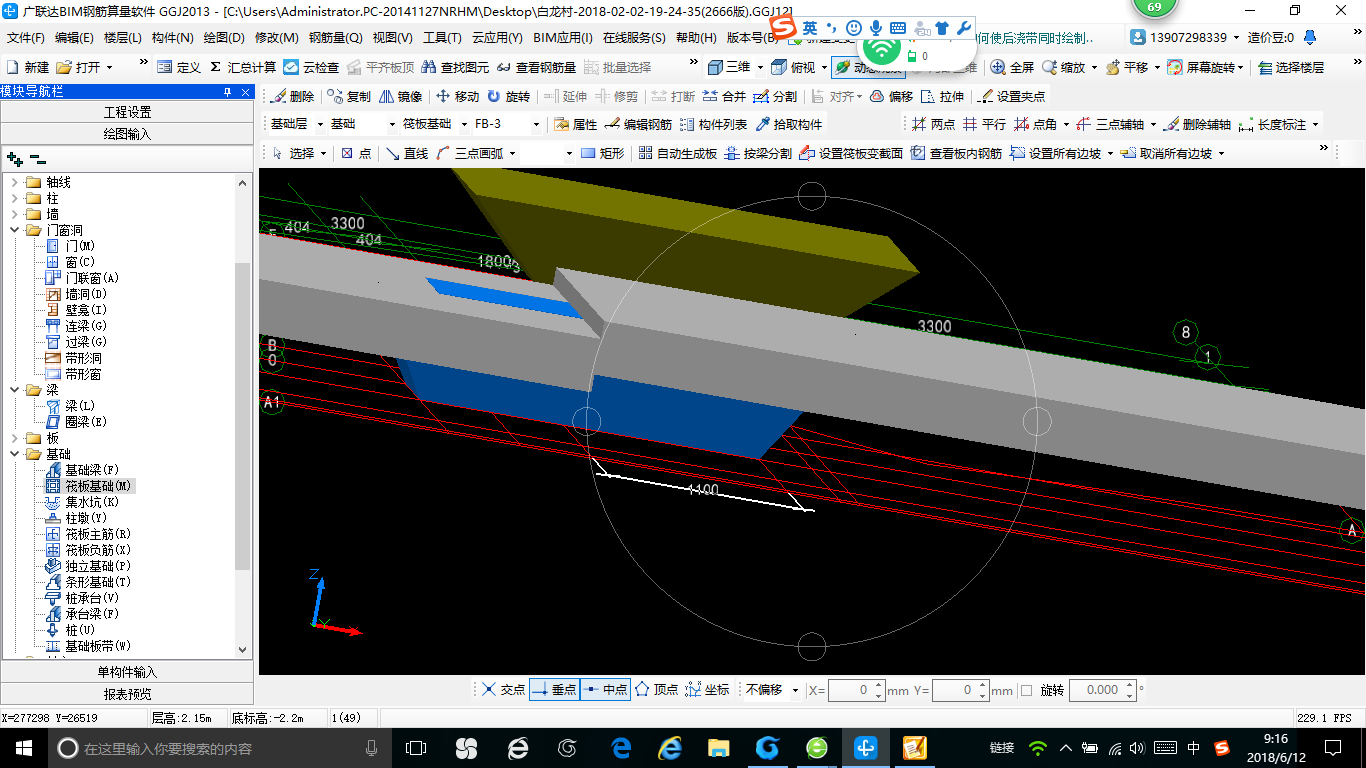Open a file with 打开 button
This screenshot has height=768, width=1366.
pyautogui.click(x=83, y=67)
